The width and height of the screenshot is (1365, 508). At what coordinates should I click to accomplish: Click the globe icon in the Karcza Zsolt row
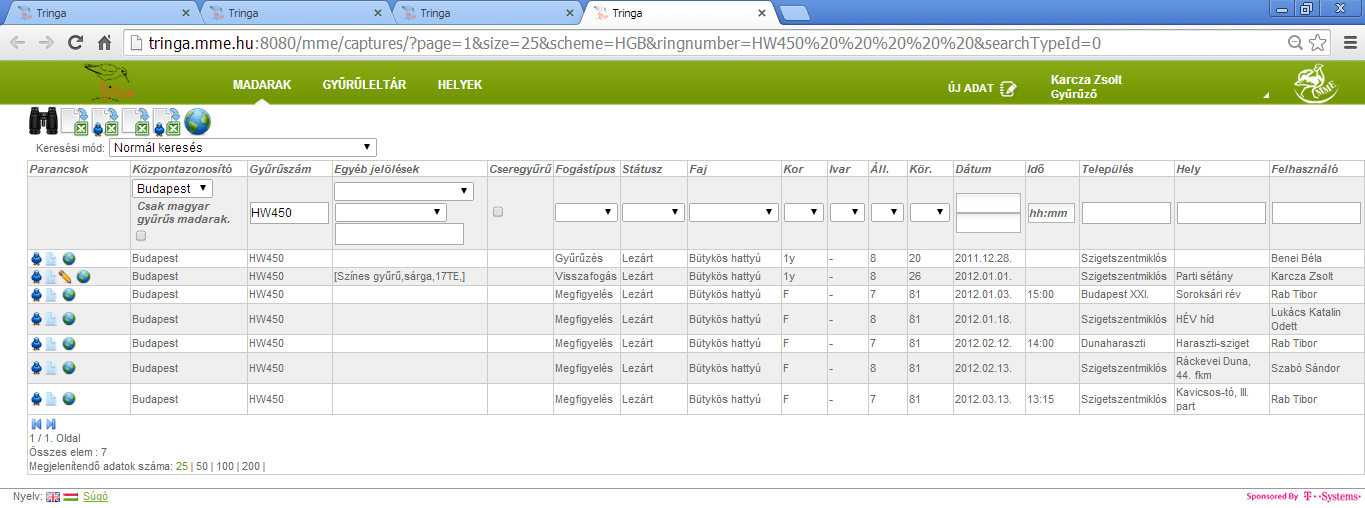pyautogui.click(x=83, y=276)
